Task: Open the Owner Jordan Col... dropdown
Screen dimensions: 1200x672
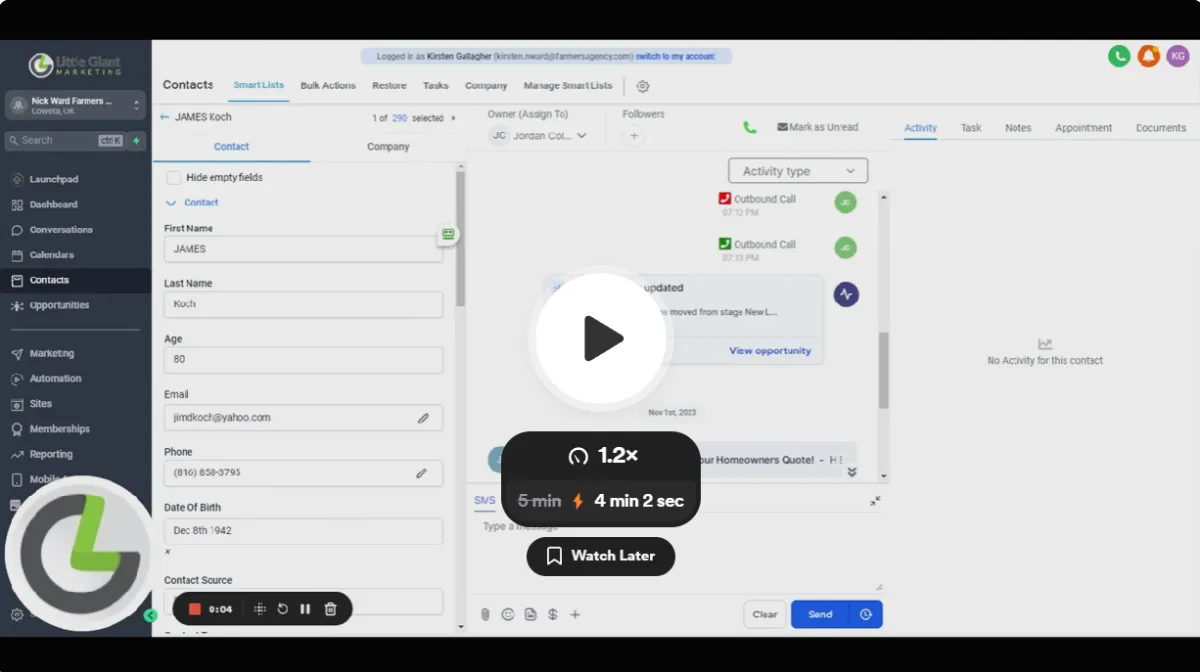Action: pyautogui.click(x=538, y=136)
